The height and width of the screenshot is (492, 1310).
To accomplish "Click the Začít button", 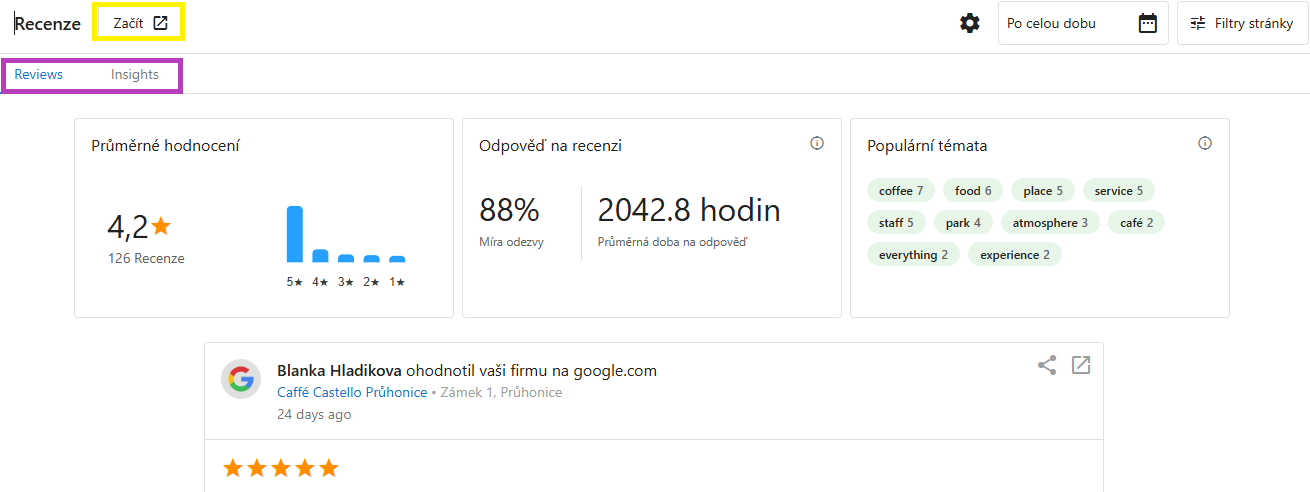I will click(129, 23).
